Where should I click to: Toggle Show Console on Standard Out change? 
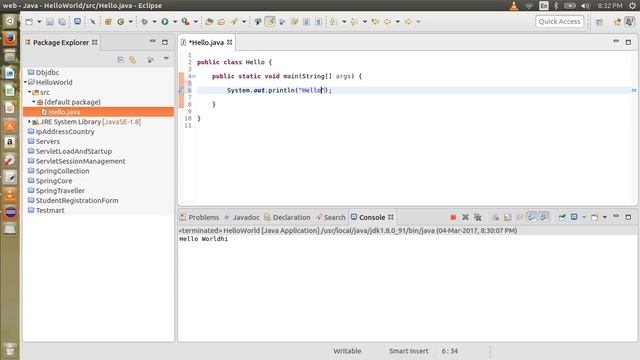[531, 217]
